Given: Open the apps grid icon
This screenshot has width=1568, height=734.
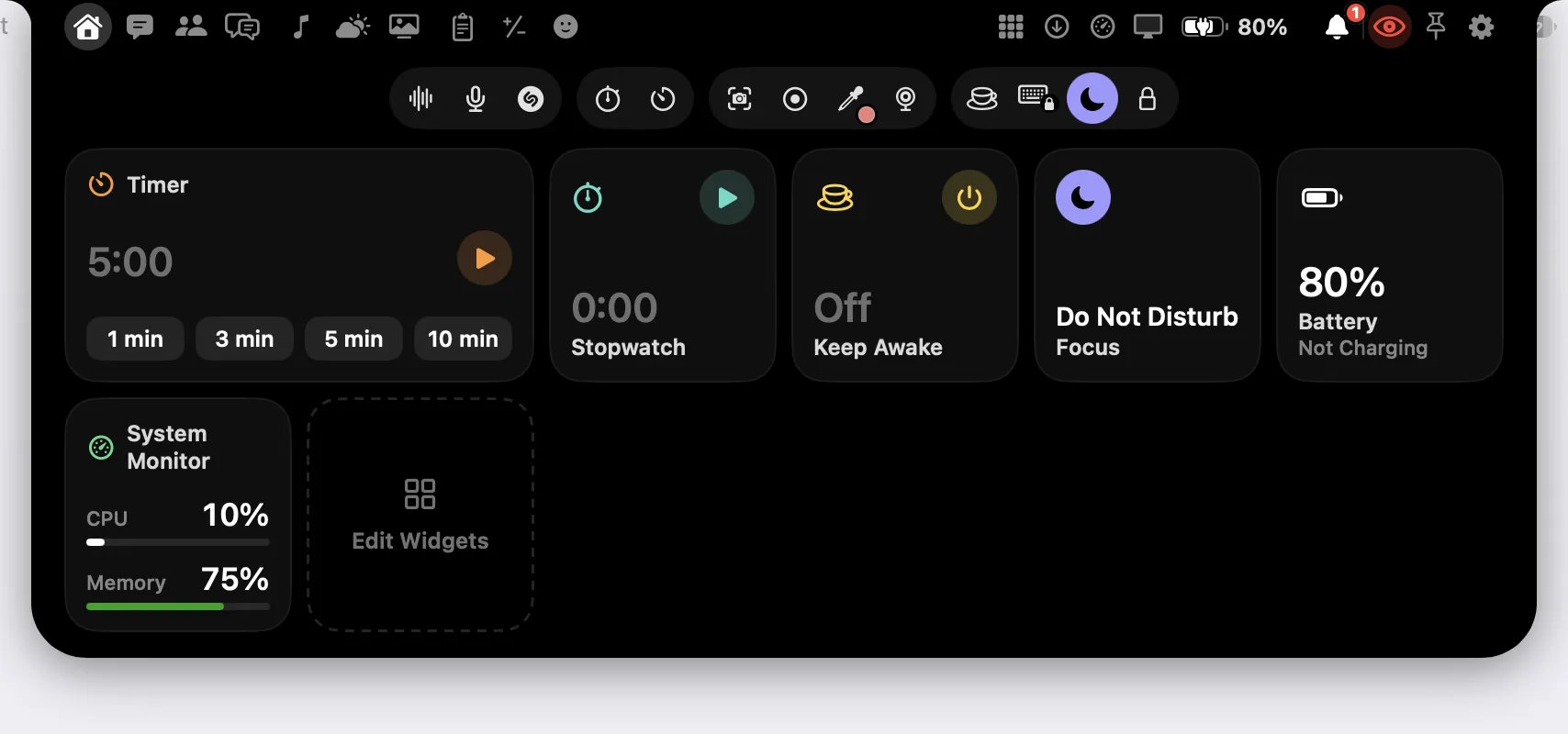Looking at the screenshot, I should click(1011, 27).
